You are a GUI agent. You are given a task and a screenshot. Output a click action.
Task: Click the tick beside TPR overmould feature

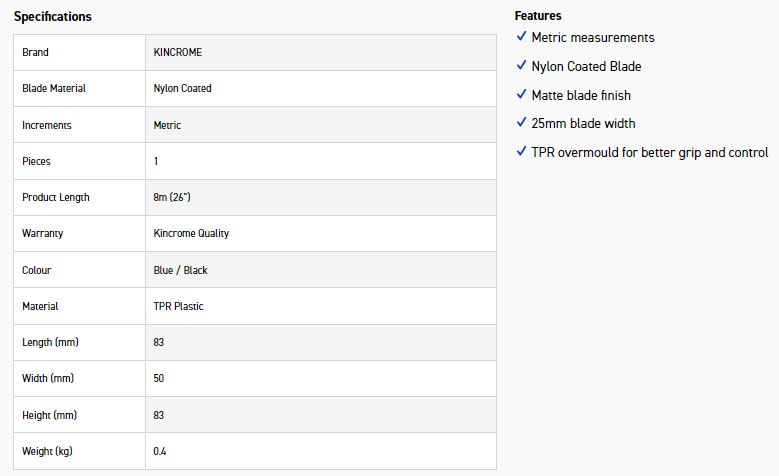pos(521,152)
